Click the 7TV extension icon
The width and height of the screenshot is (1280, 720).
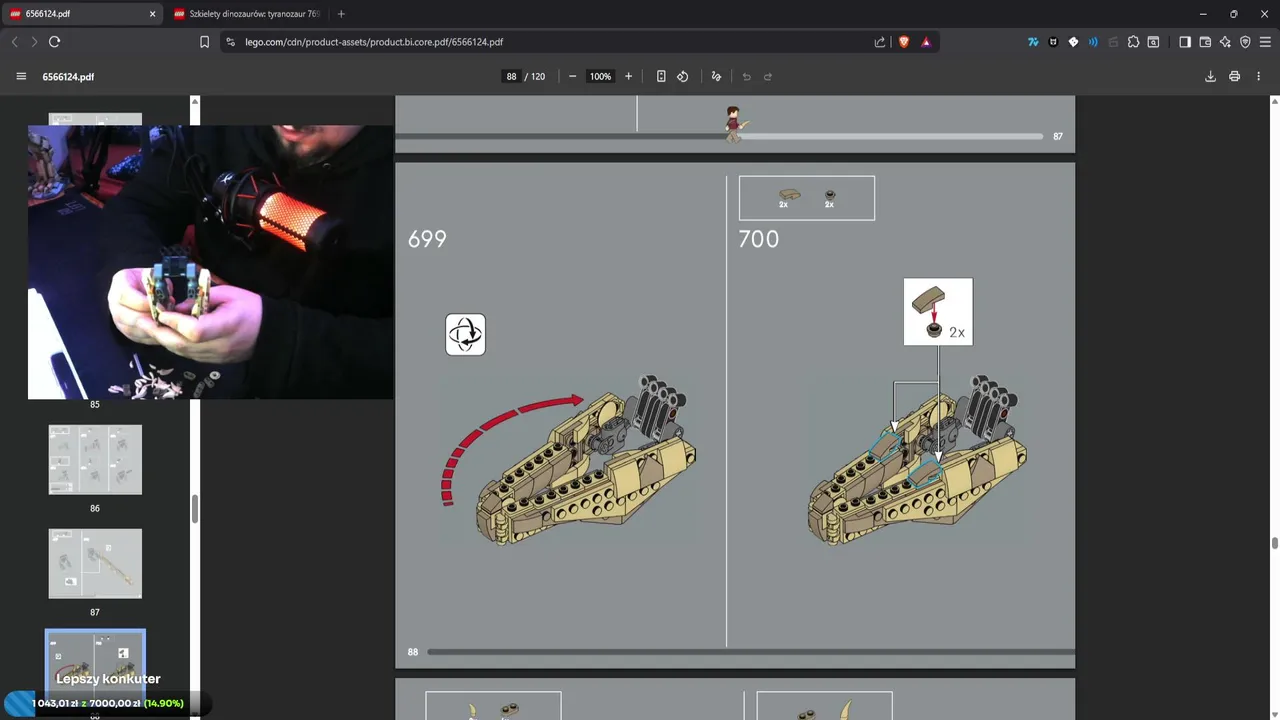tap(1033, 42)
